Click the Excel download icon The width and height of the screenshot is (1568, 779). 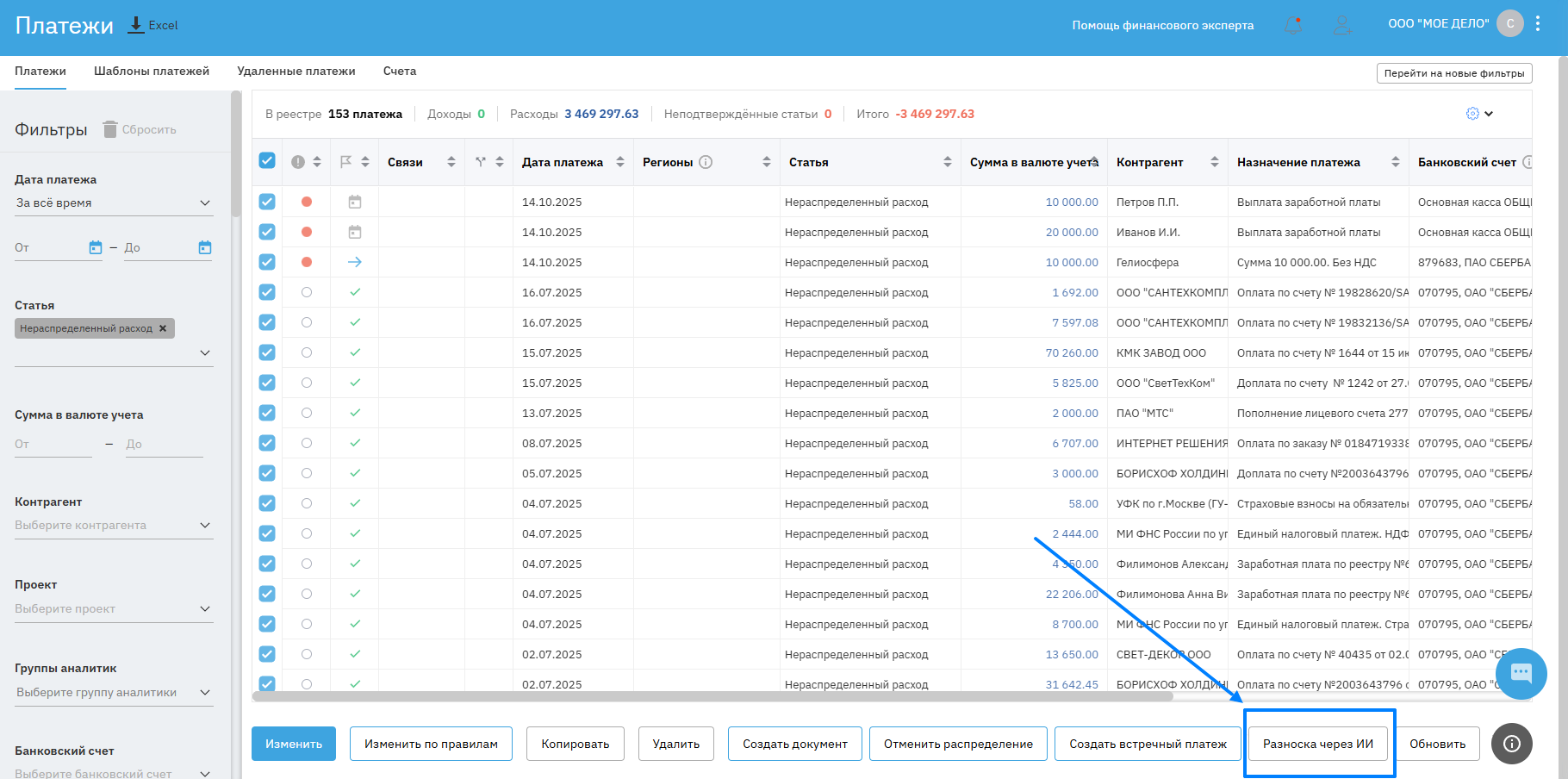(135, 25)
